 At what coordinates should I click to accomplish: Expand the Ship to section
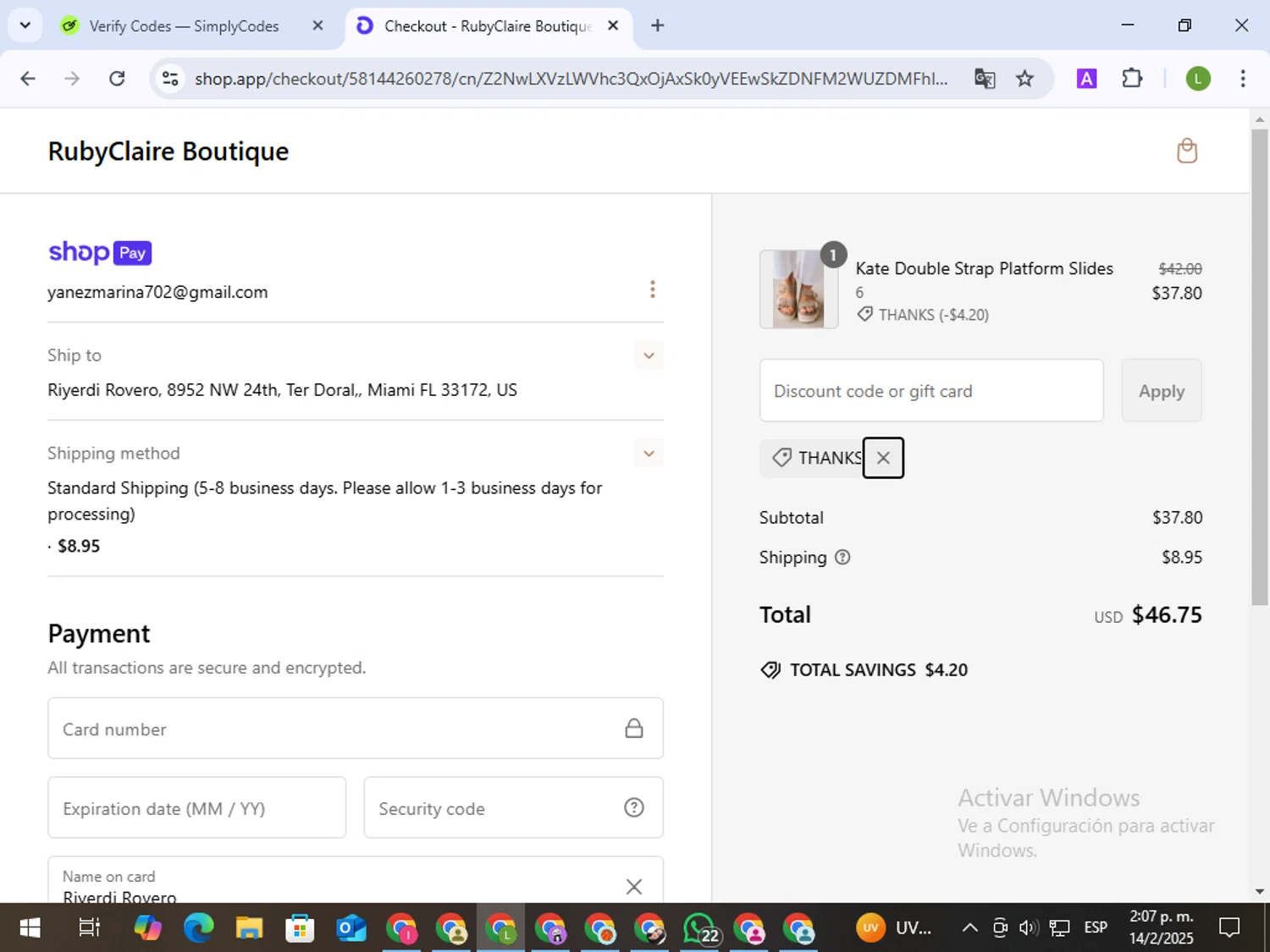649,355
